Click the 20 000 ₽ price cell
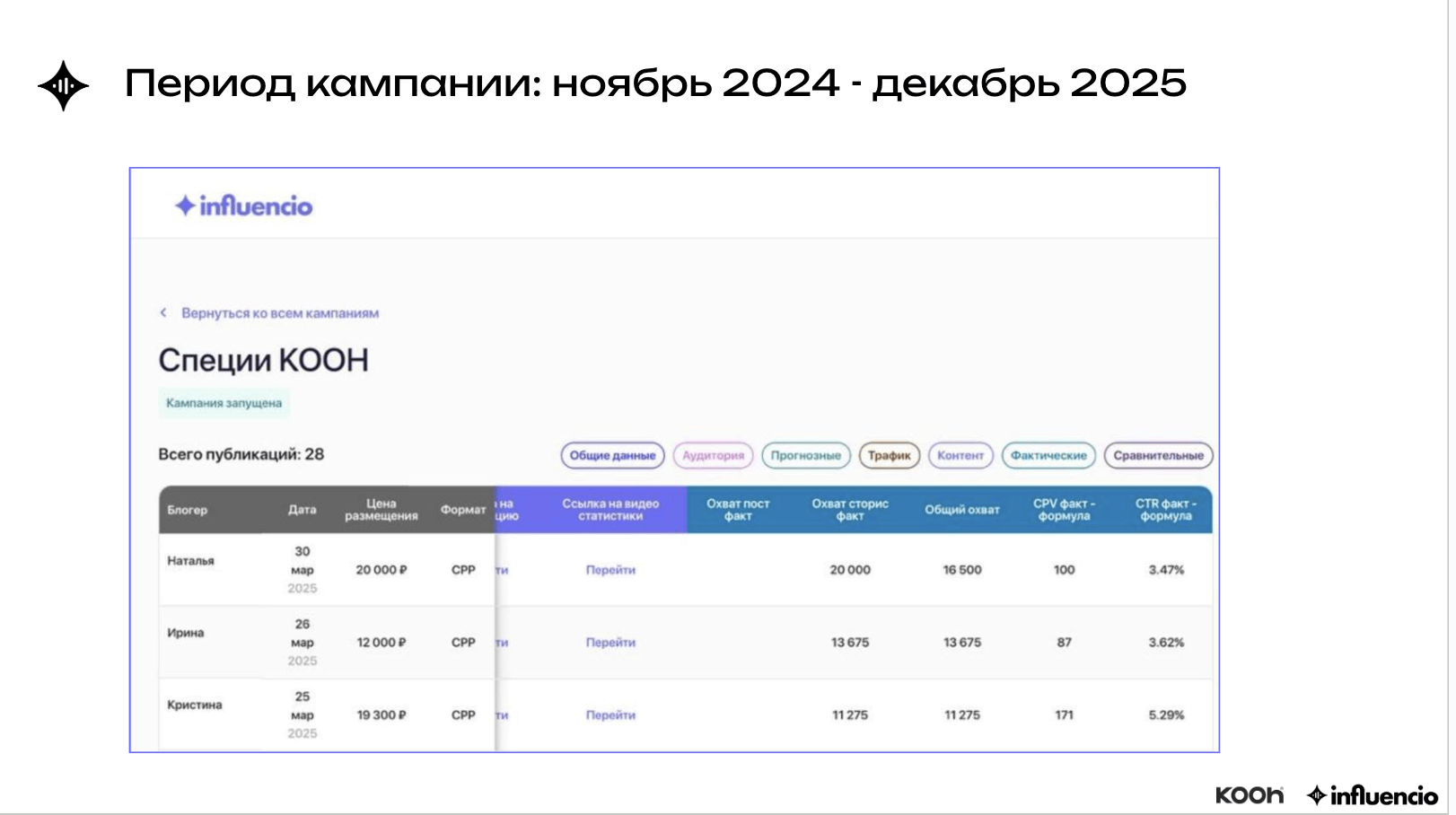 382,570
